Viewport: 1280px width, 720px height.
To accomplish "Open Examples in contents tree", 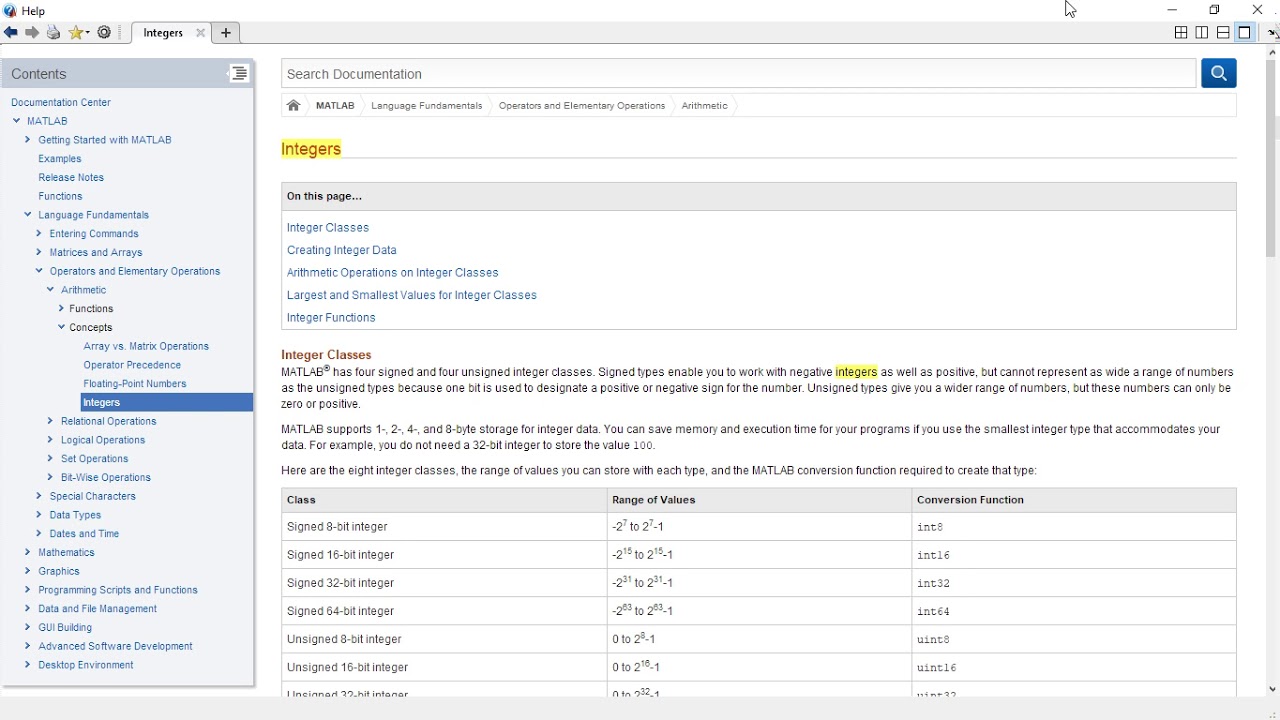I will 60,159.
